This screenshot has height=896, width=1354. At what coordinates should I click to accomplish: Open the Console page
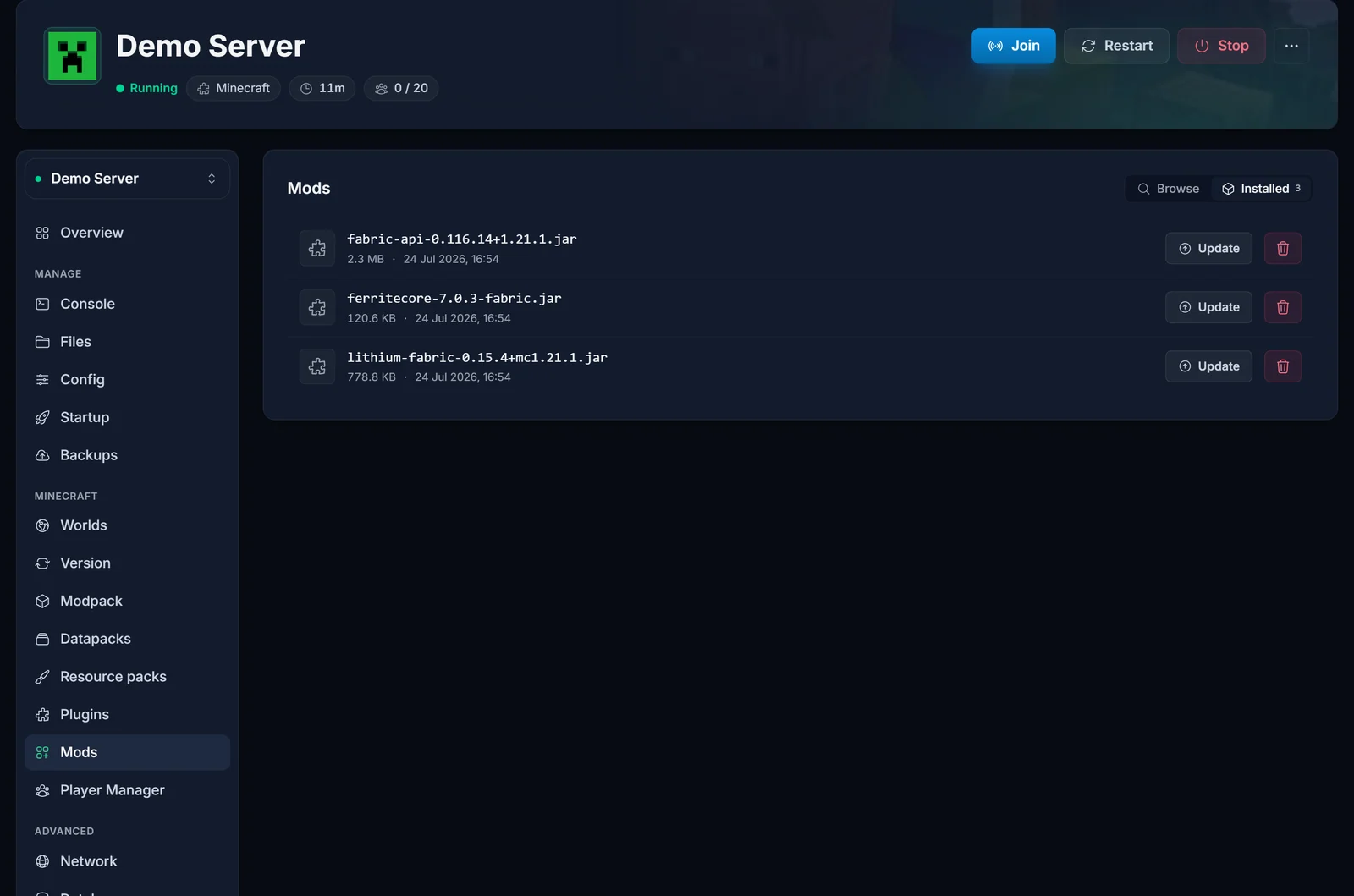[x=127, y=304]
